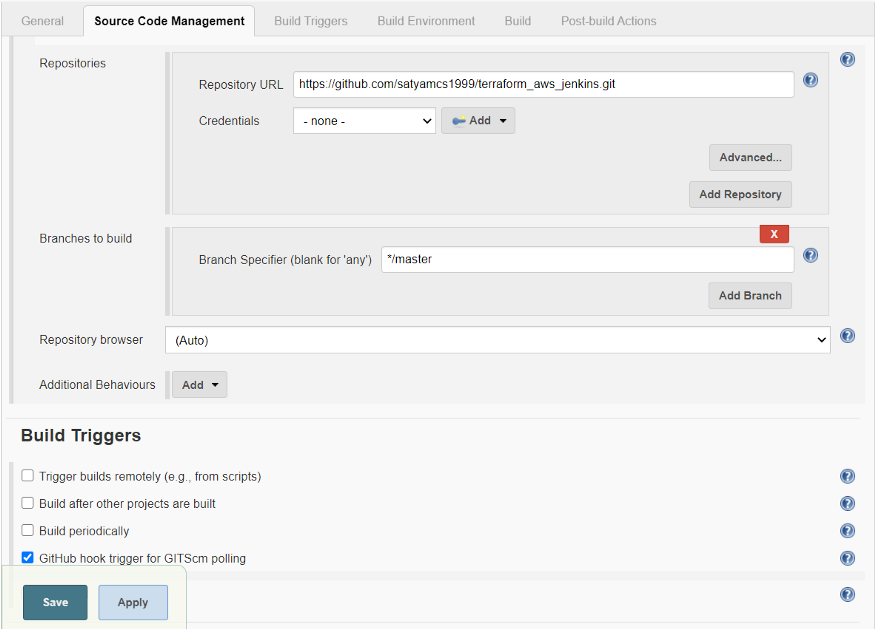Click the Add Repository button
875x629 pixels.
pyautogui.click(x=740, y=194)
